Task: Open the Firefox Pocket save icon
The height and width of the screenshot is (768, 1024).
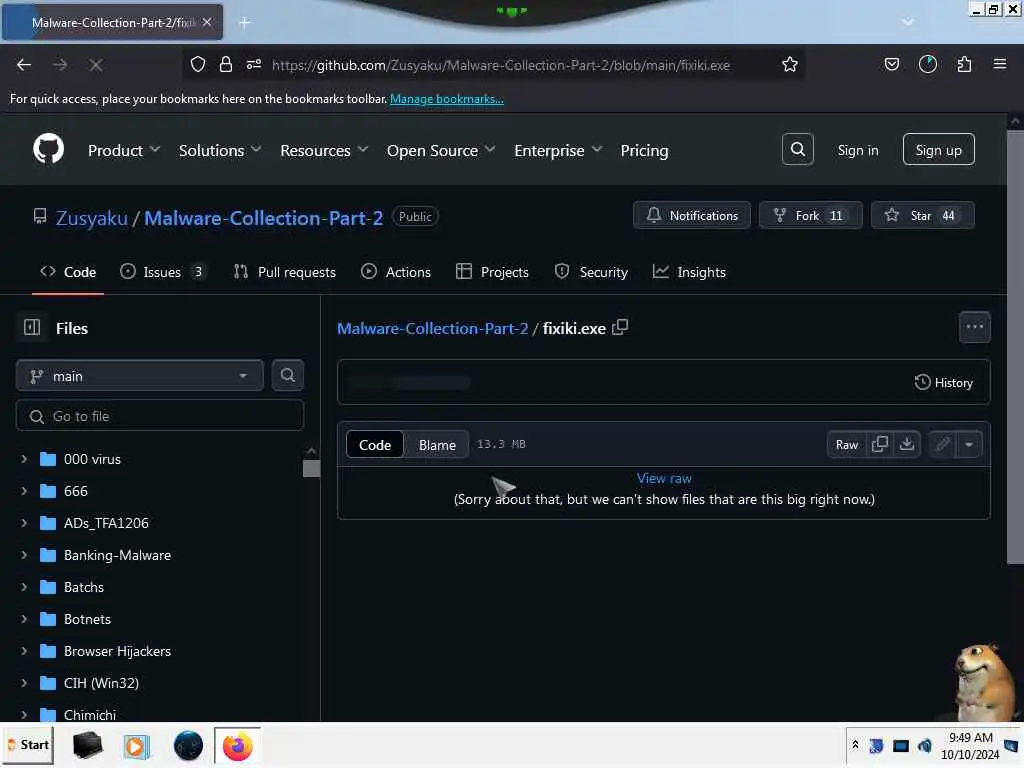Action: pyautogui.click(x=891, y=64)
